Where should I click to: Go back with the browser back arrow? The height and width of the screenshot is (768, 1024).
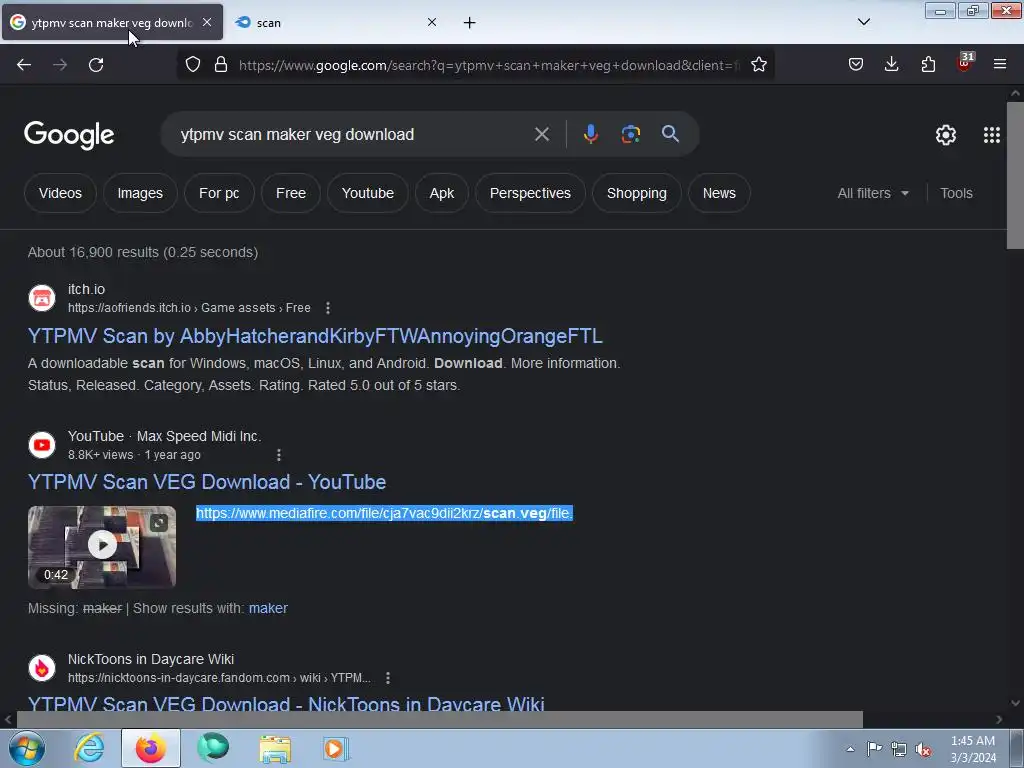[24, 65]
